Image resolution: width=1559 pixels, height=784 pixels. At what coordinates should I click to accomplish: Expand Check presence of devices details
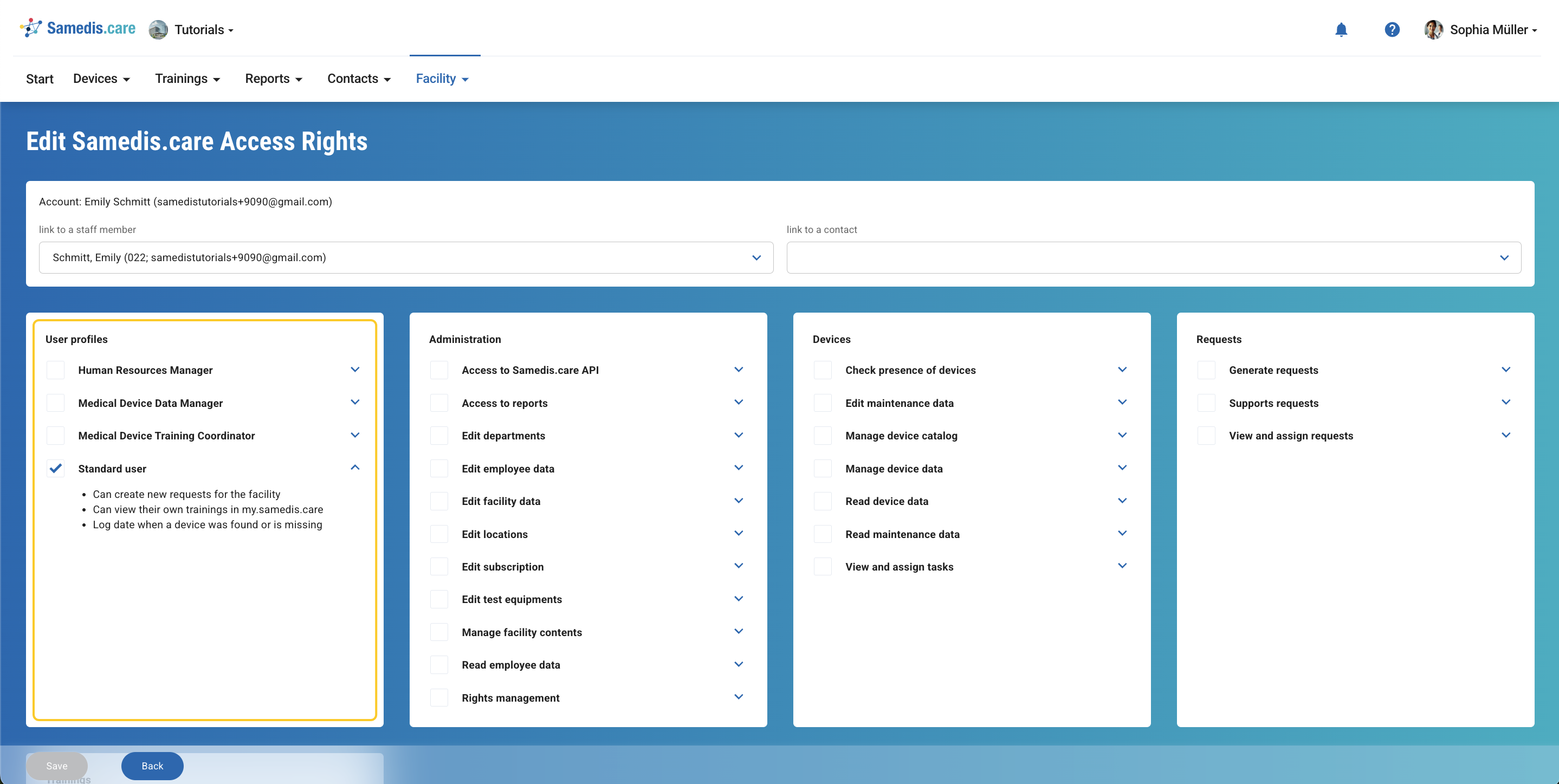(1123, 370)
